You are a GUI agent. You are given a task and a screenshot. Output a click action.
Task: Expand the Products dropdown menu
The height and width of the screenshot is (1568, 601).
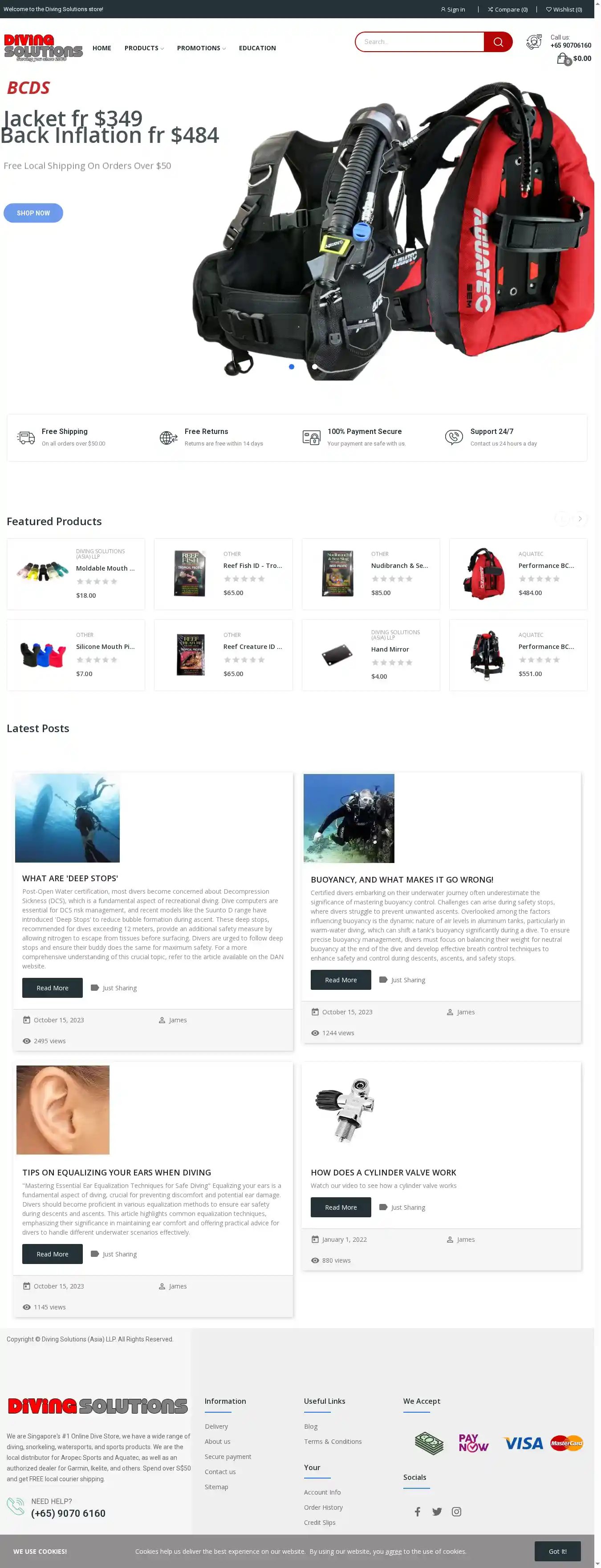tap(144, 48)
